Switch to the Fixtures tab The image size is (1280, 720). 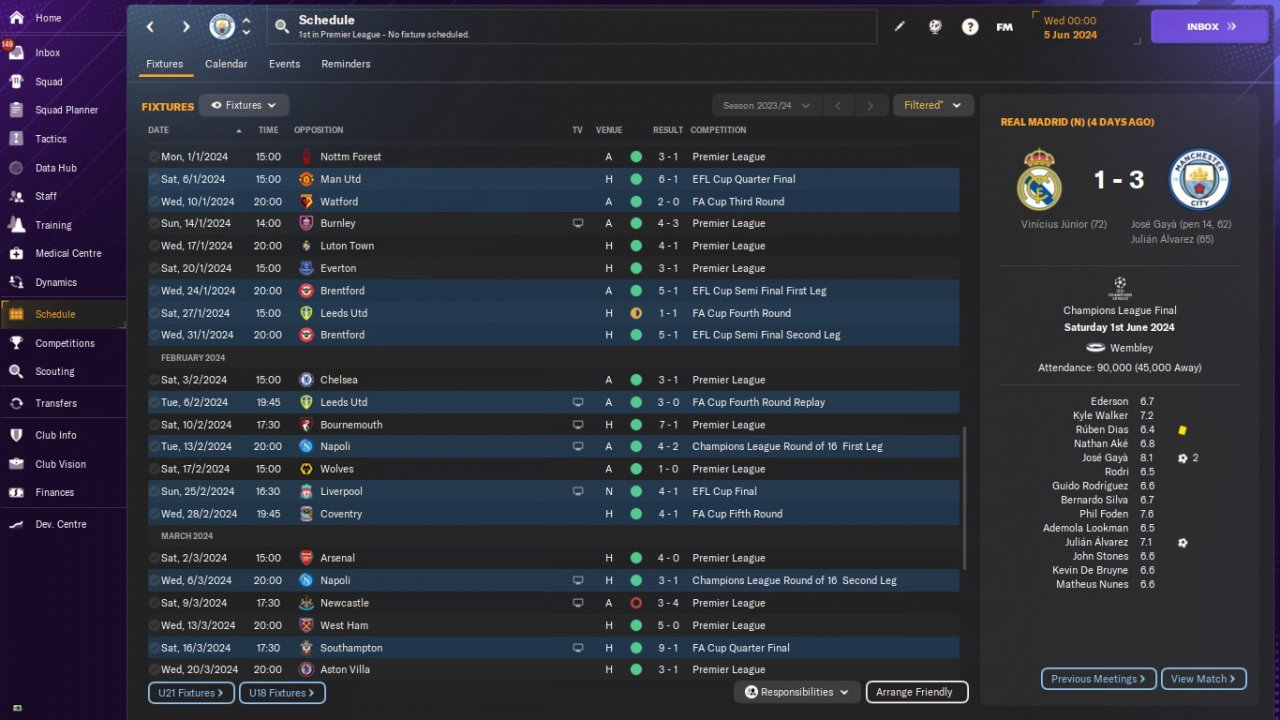165,64
